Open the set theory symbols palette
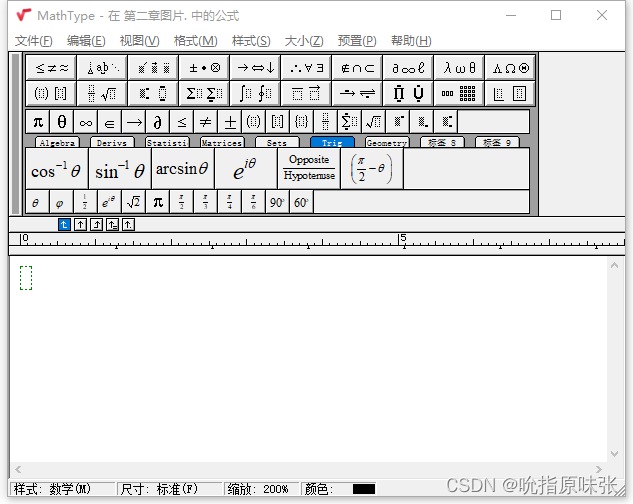The image size is (633, 504). (x=357, y=68)
